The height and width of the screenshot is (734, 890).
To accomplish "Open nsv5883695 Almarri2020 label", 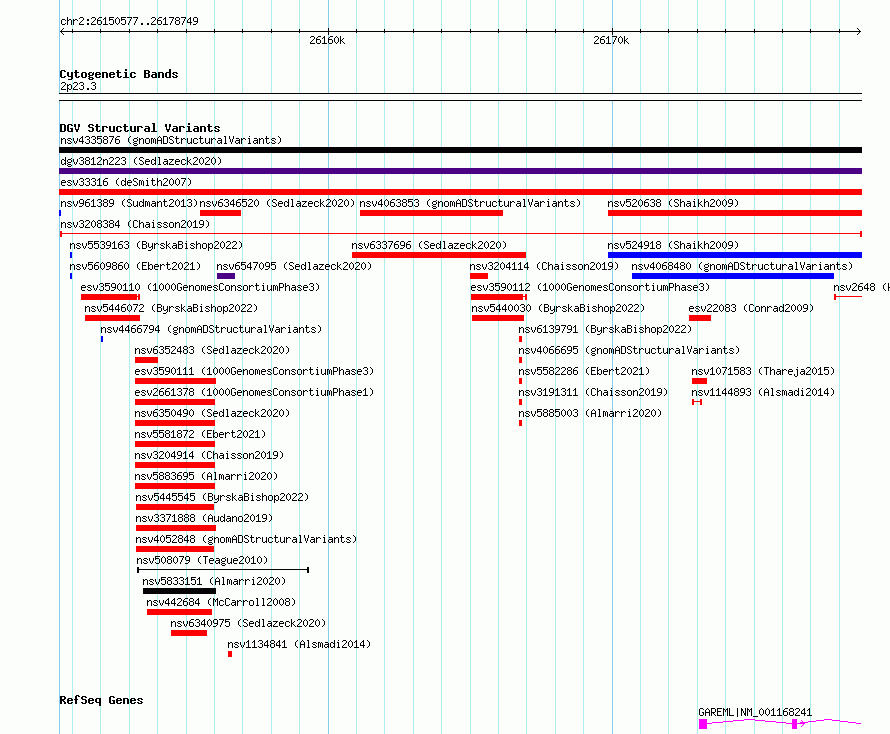I will (x=207, y=476).
